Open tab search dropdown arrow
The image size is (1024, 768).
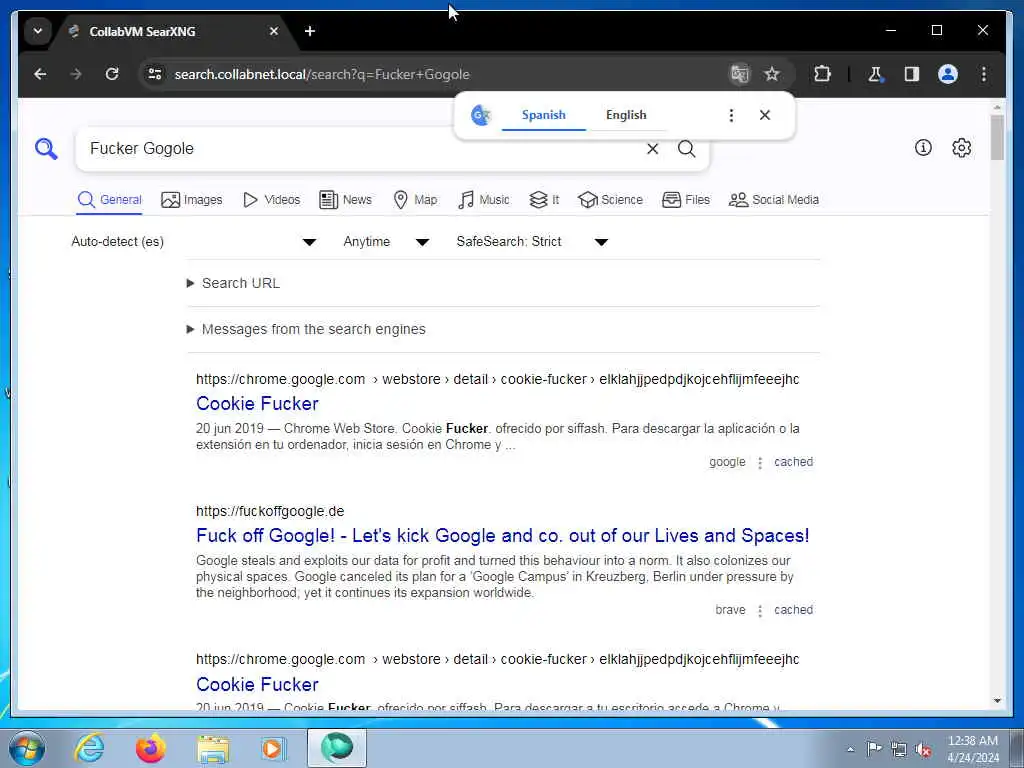click(38, 31)
